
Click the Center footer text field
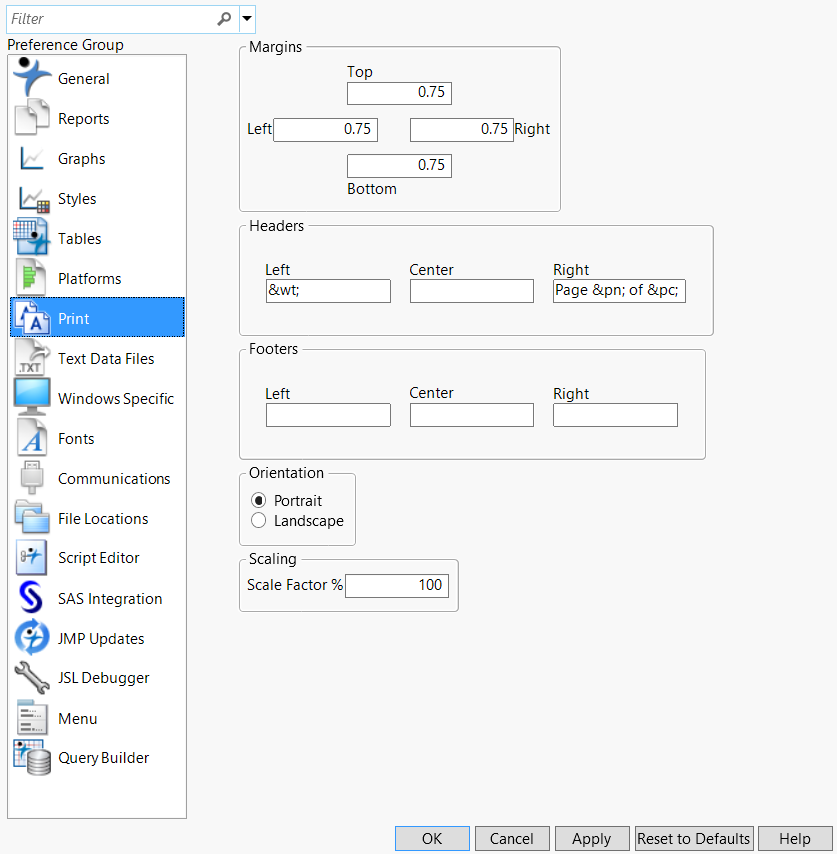(472, 415)
